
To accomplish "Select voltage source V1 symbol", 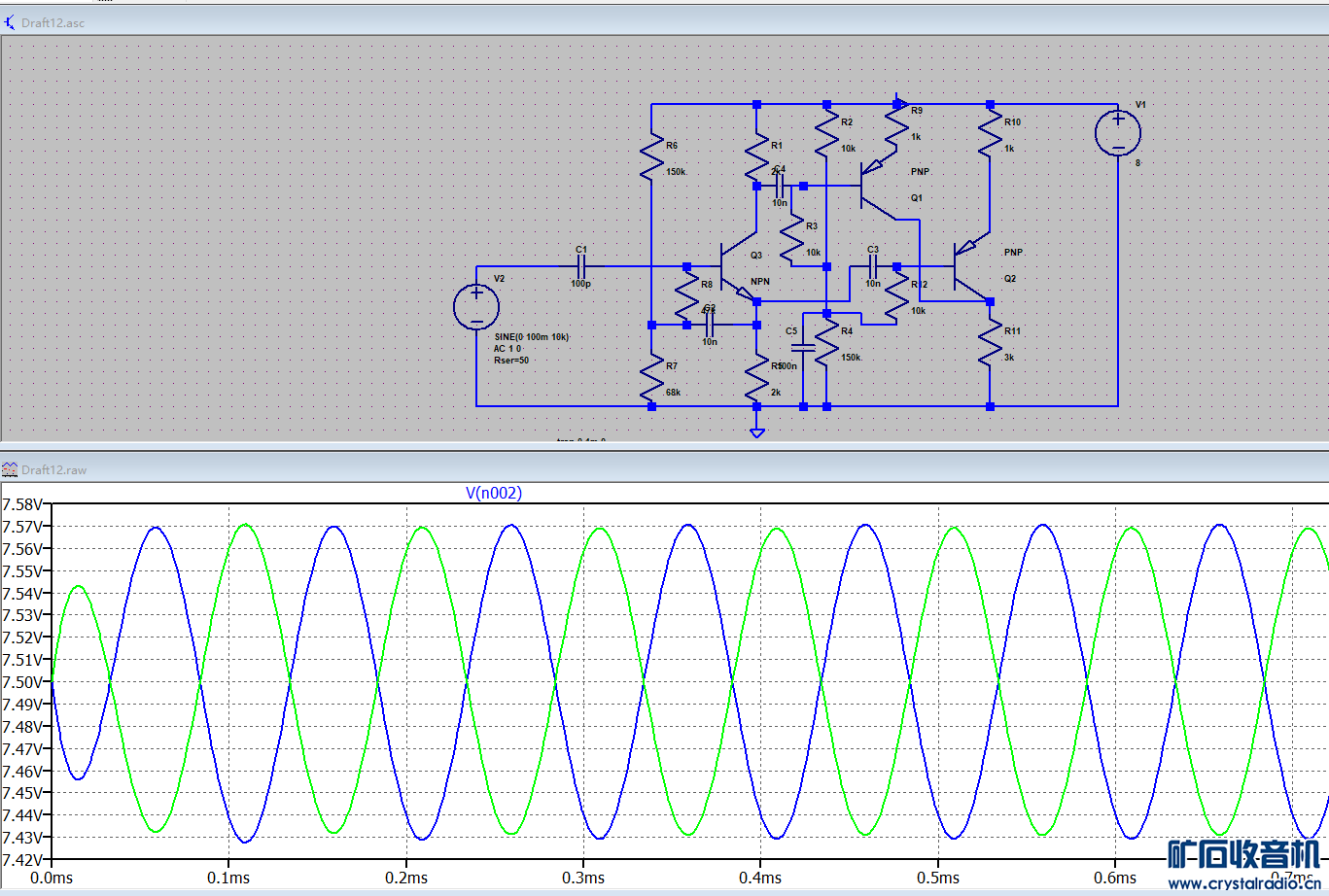I will [1118, 133].
